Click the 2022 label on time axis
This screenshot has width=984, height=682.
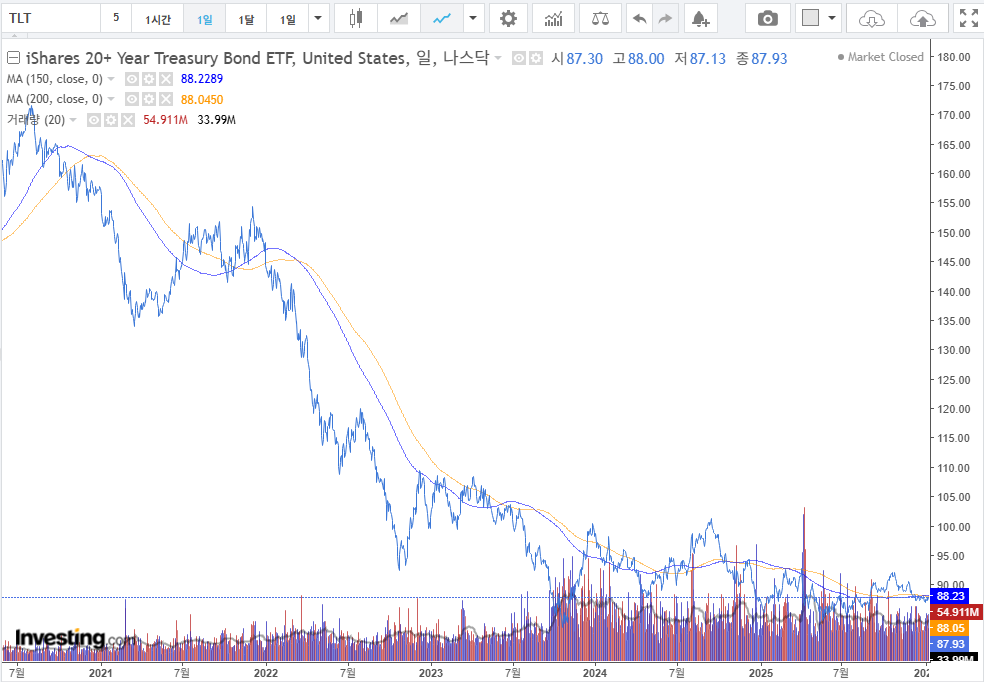[265, 673]
